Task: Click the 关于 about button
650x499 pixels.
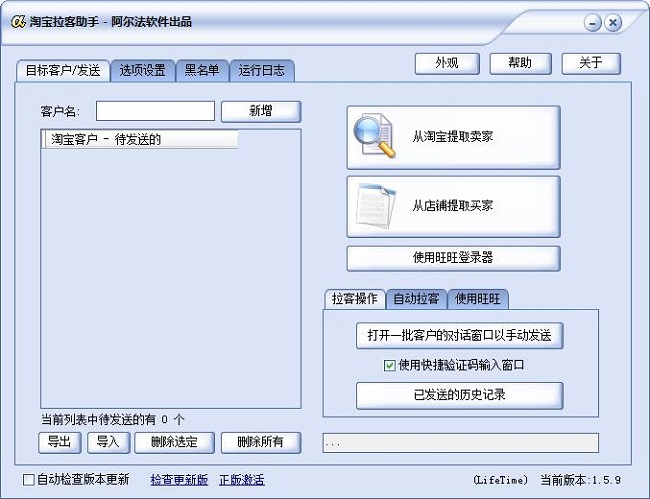Action: click(x=591, y=63)
